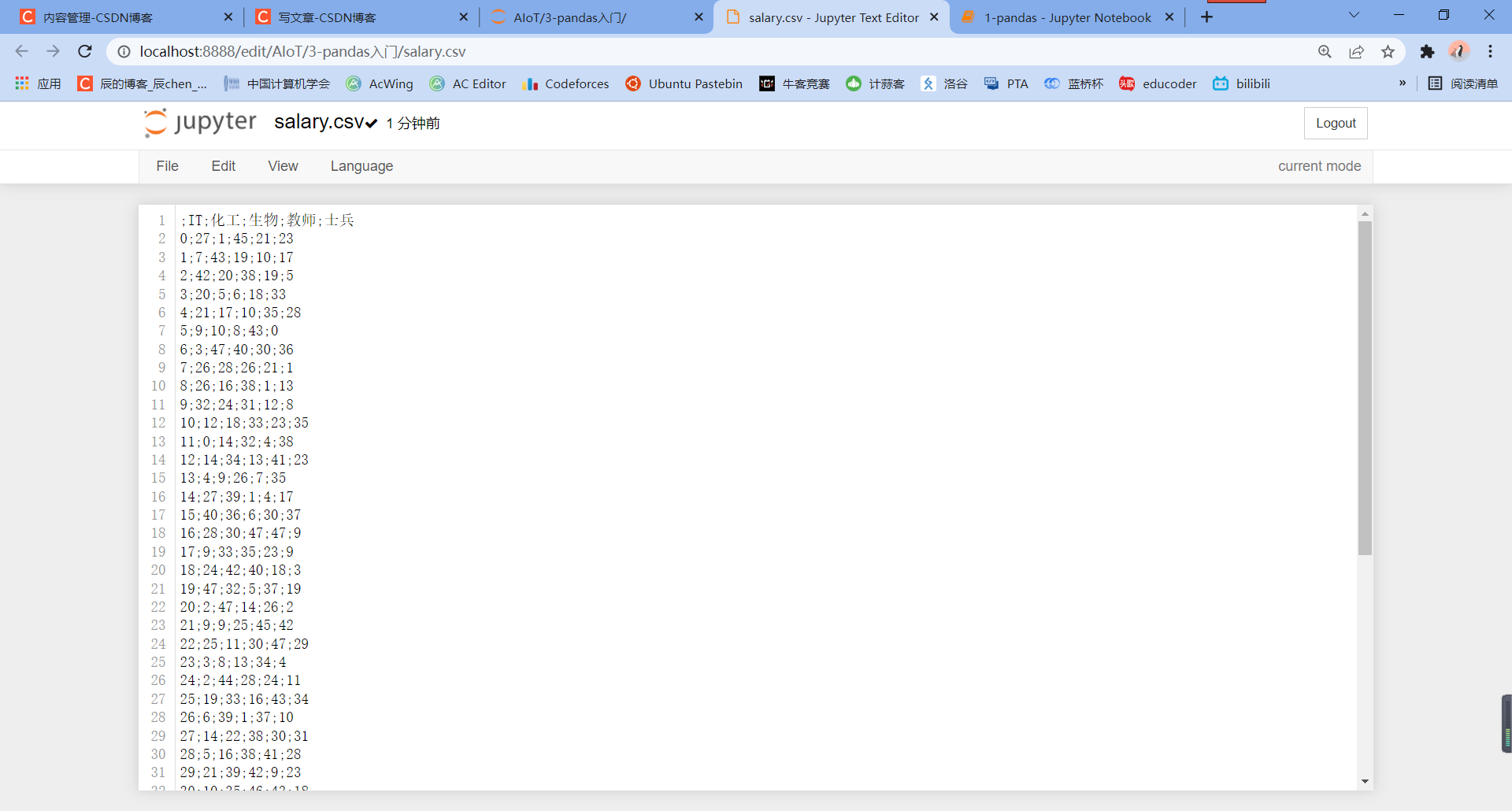
Task: Place cursor on line 29;21;39;42;9;23
Action: [x=240, y=772]
